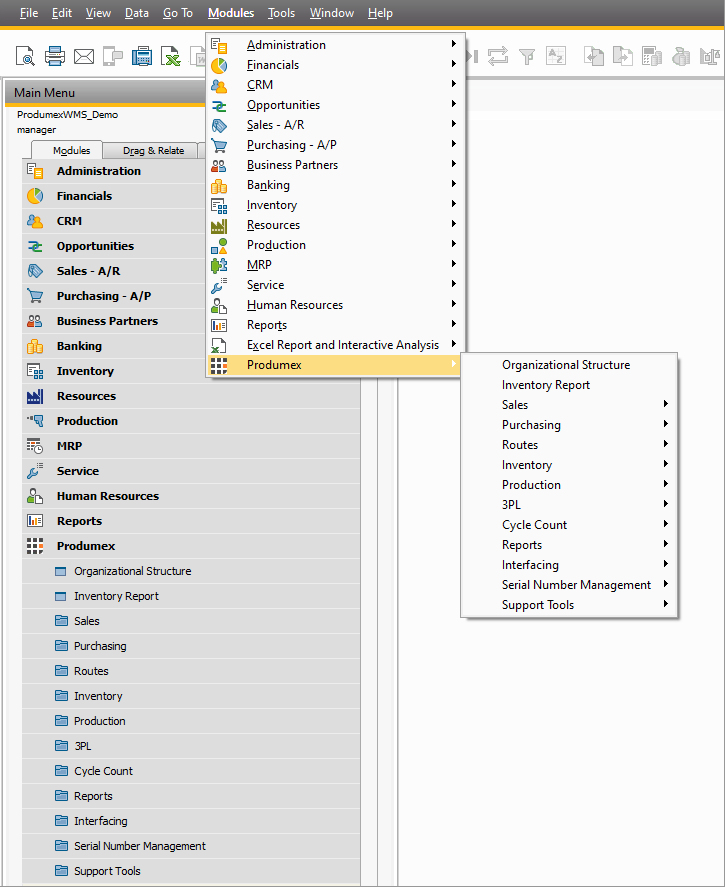Click the Sort A-Z toolbar icon
Image resolution: width=725 pixels, height=887 pixels.
coord(556,56)
